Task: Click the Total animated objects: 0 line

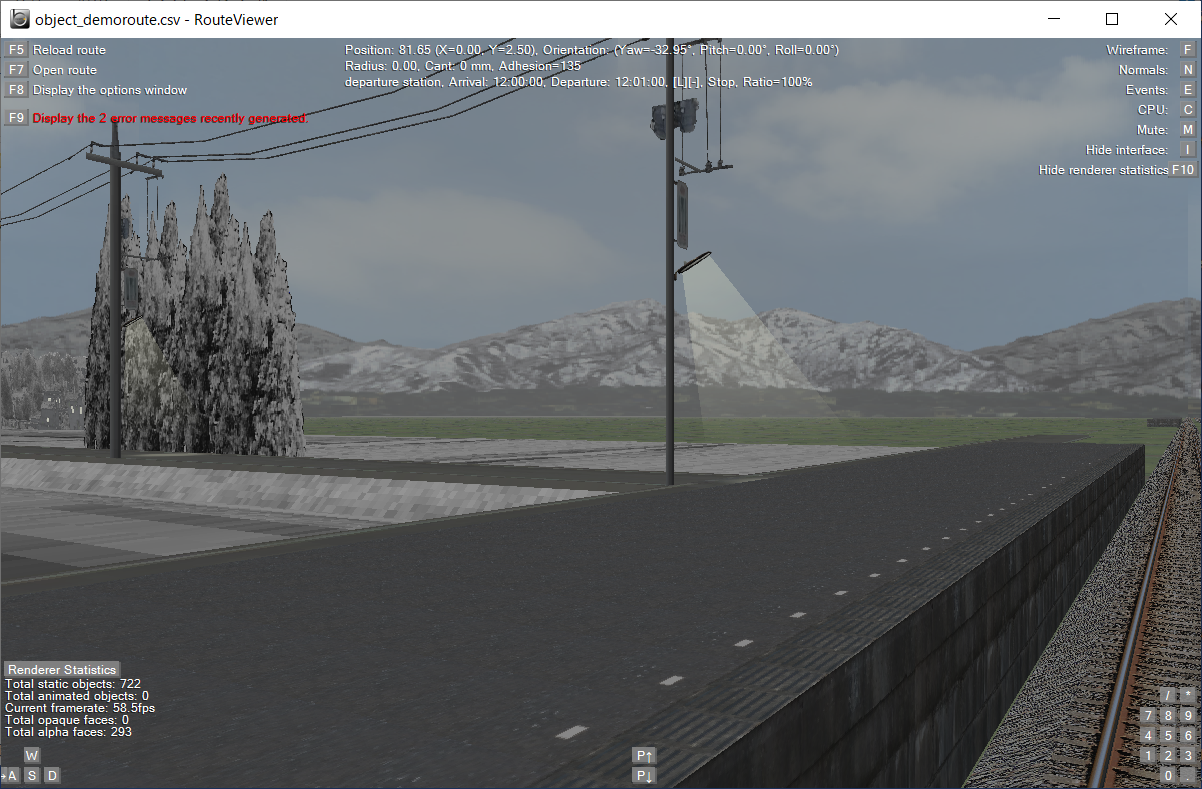Action: 77,696
